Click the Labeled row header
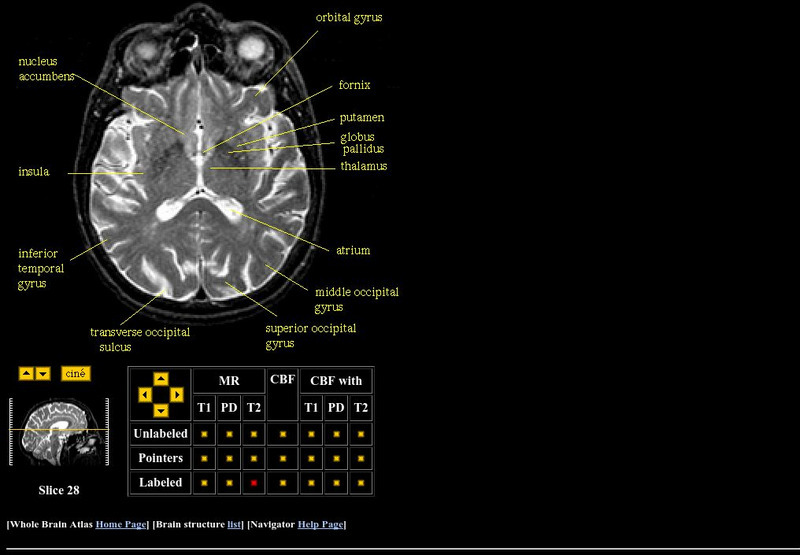The image size is (800, 555). (x=161, y=482)
